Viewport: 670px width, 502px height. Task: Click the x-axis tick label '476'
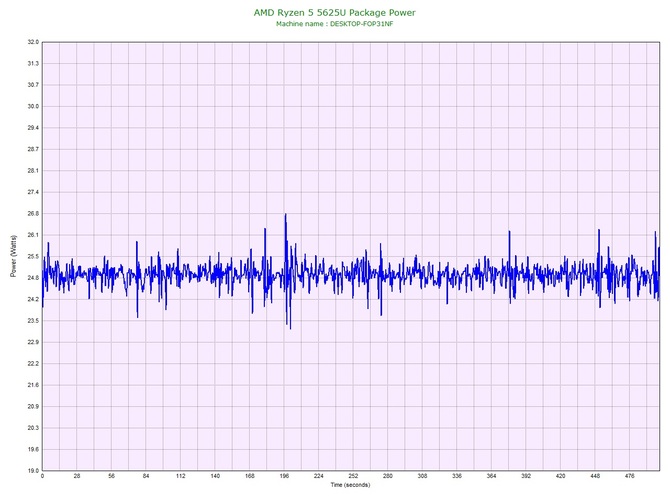coord(629,476)
